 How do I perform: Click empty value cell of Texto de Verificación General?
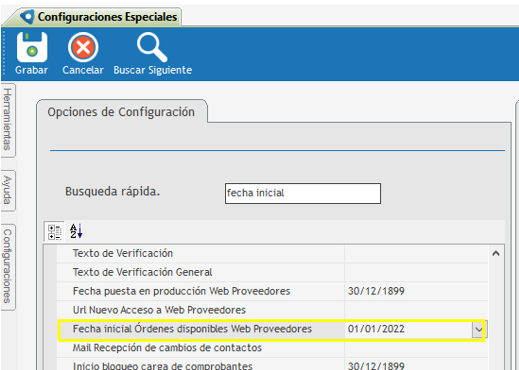[x=416, y=272]
